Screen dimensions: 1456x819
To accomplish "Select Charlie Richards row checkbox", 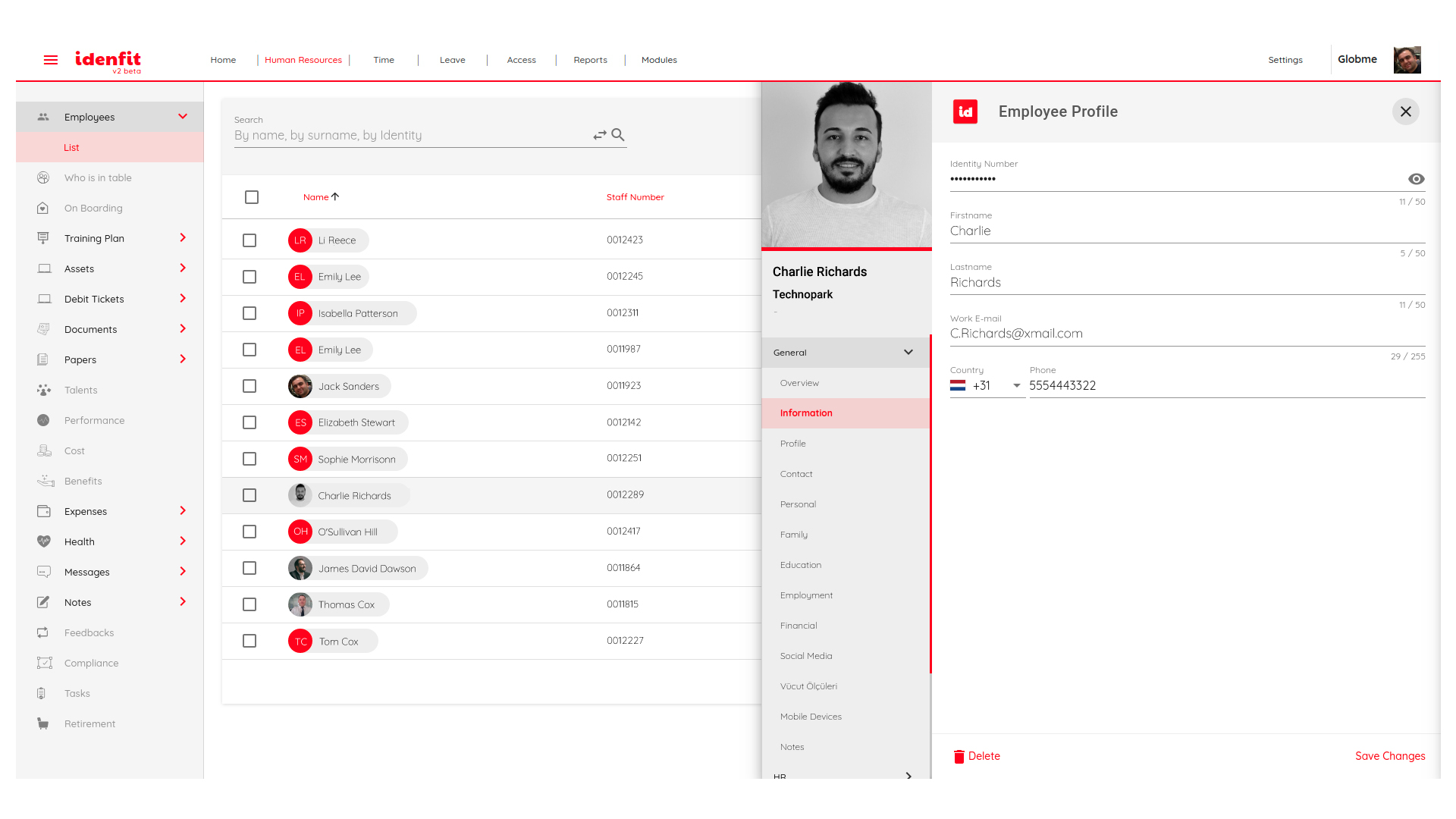I will pos(249,495).
